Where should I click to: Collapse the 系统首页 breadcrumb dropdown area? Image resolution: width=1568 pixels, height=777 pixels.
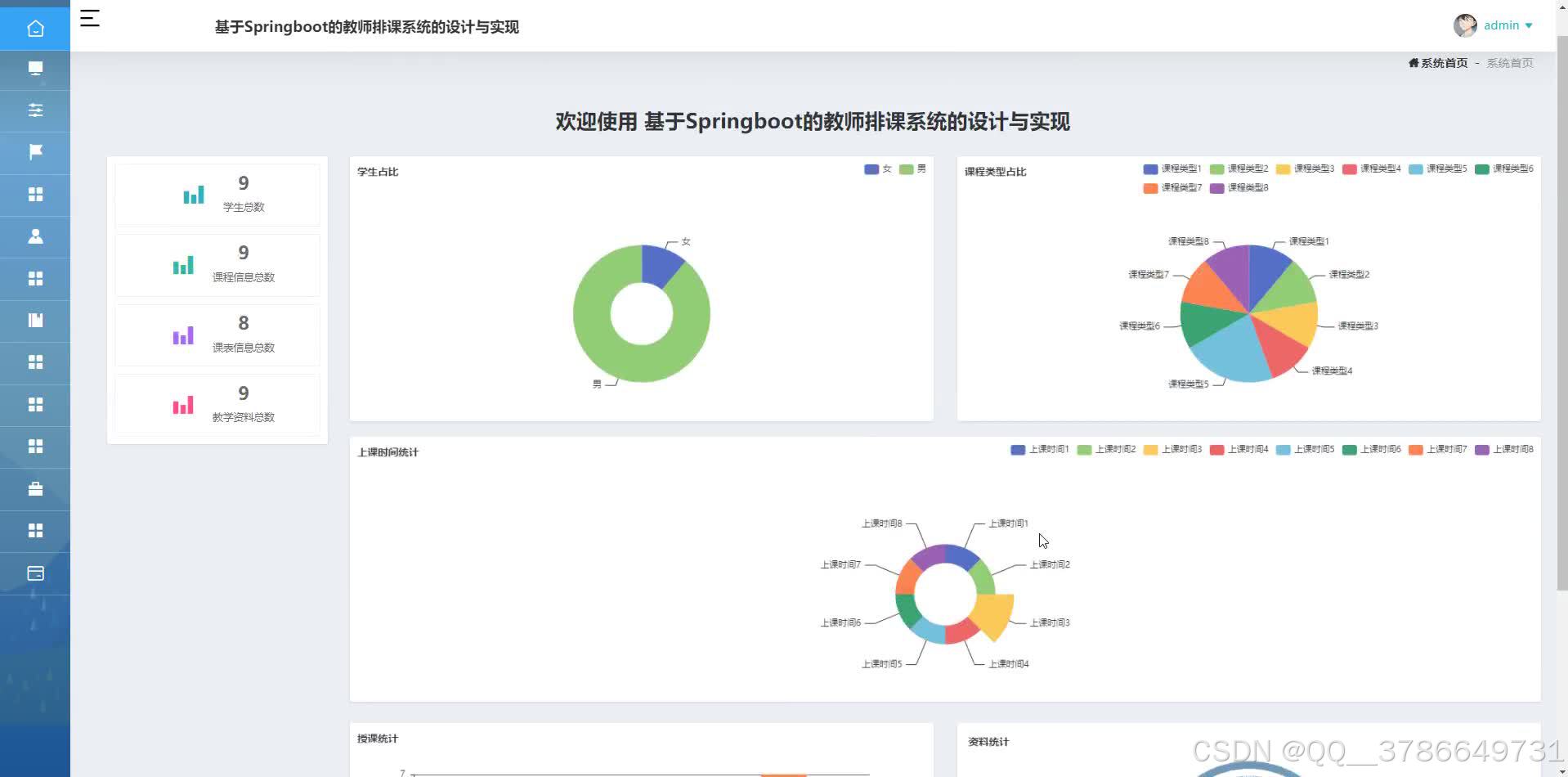pos(1509,62)
